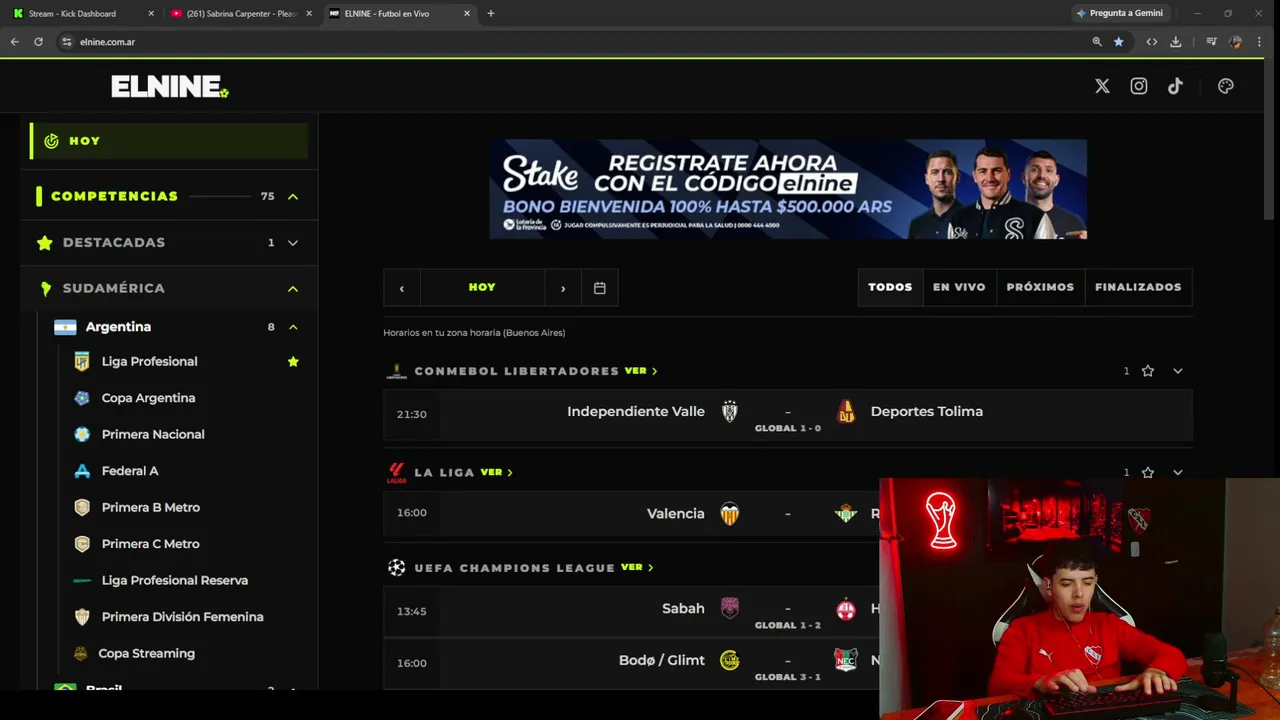Viewport: 1280px width, 720px height.
Task: Toggle favorite star for La Liga
Action: tap(1148, 473)
